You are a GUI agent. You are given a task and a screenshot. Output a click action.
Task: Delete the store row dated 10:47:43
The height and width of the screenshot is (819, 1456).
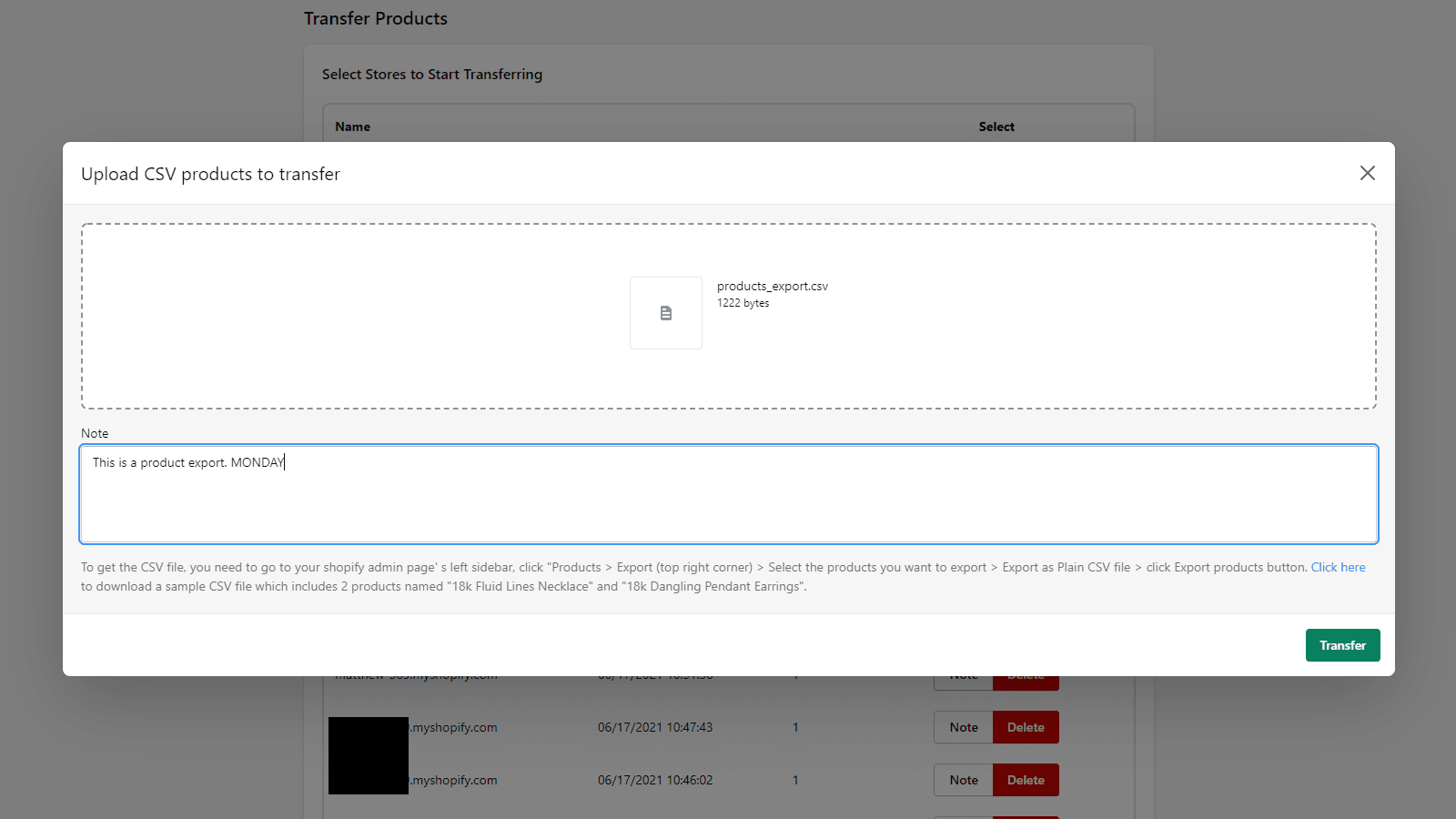pos(1026,727)
